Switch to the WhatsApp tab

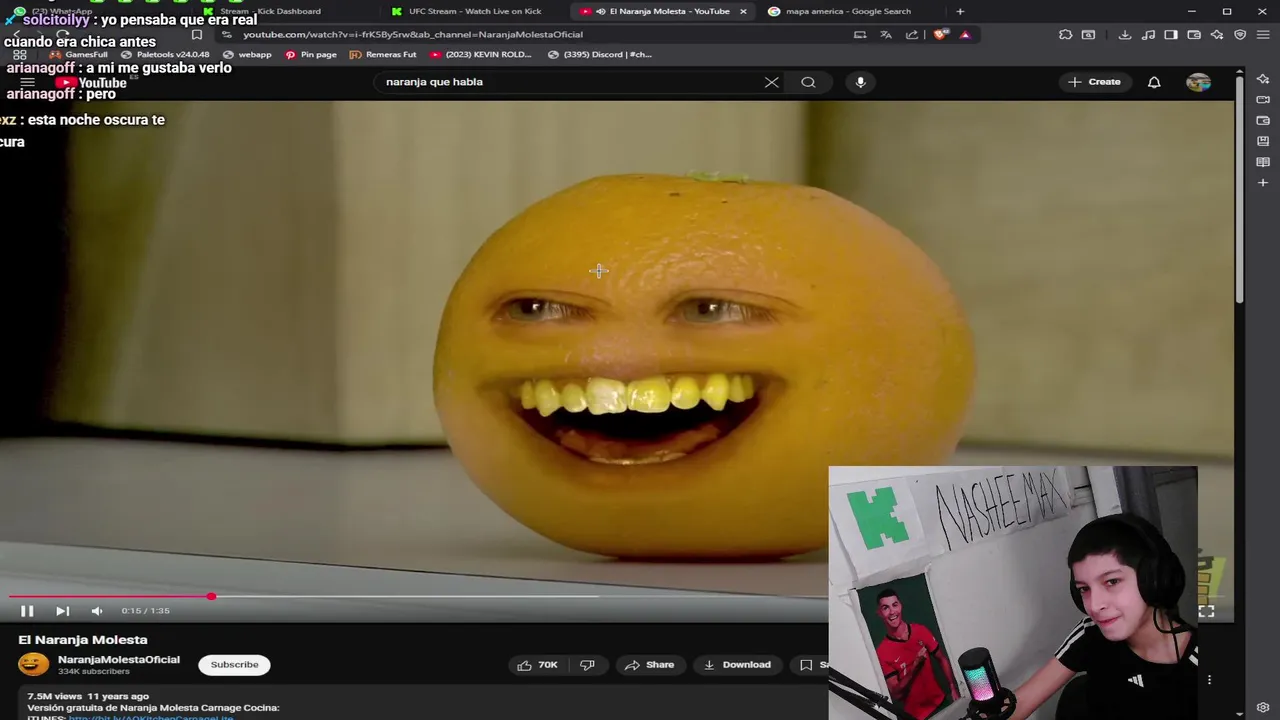tap(60, 11)
